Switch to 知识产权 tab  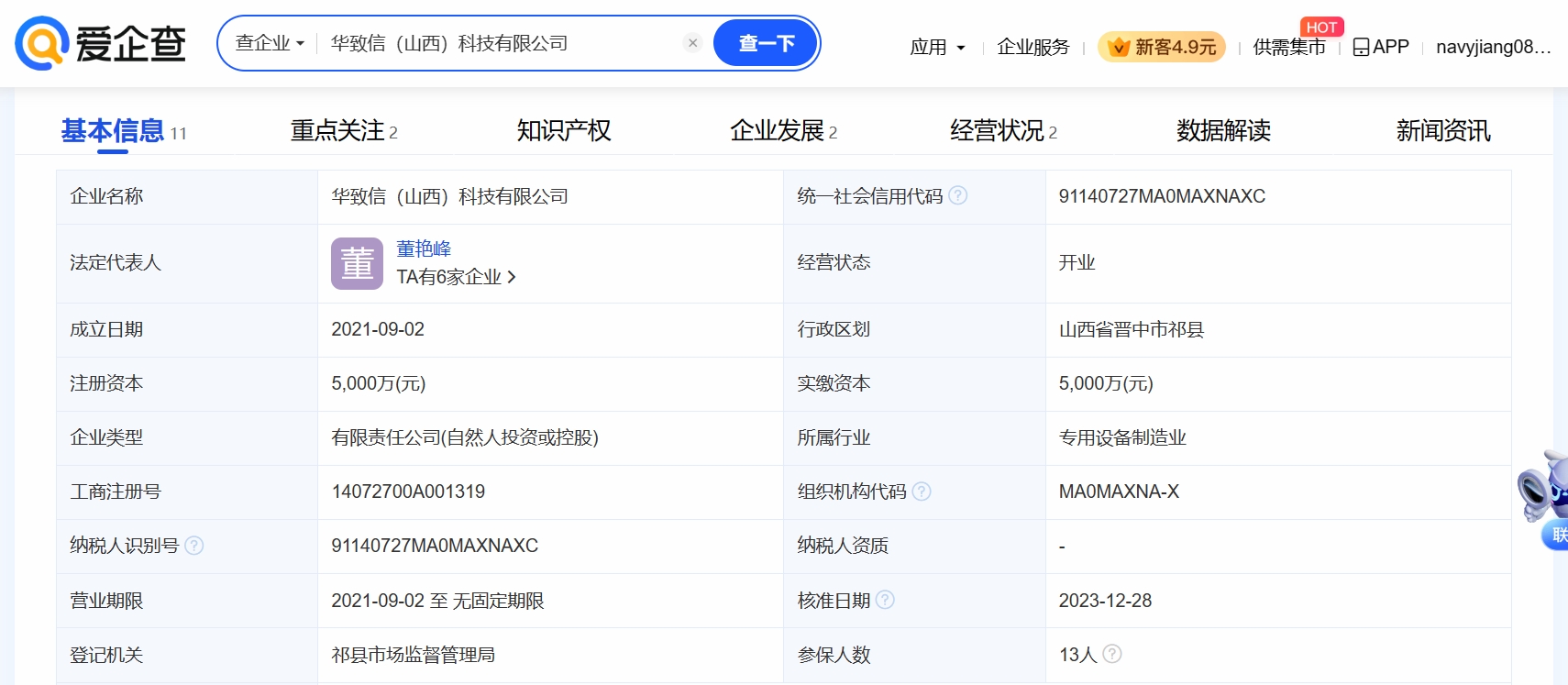(x=564, y=131)
